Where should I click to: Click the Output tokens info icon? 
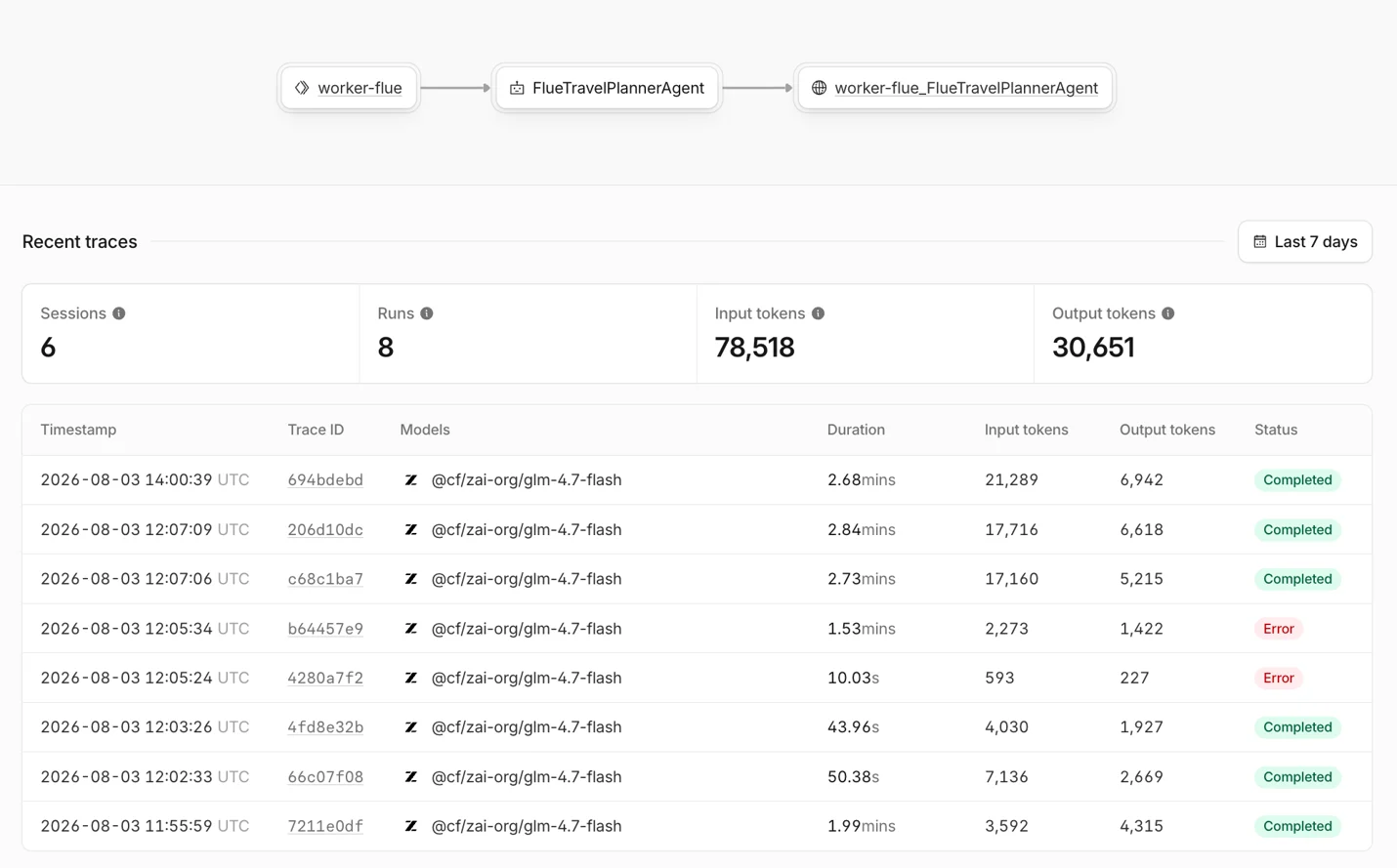[x=1168, y=313]
